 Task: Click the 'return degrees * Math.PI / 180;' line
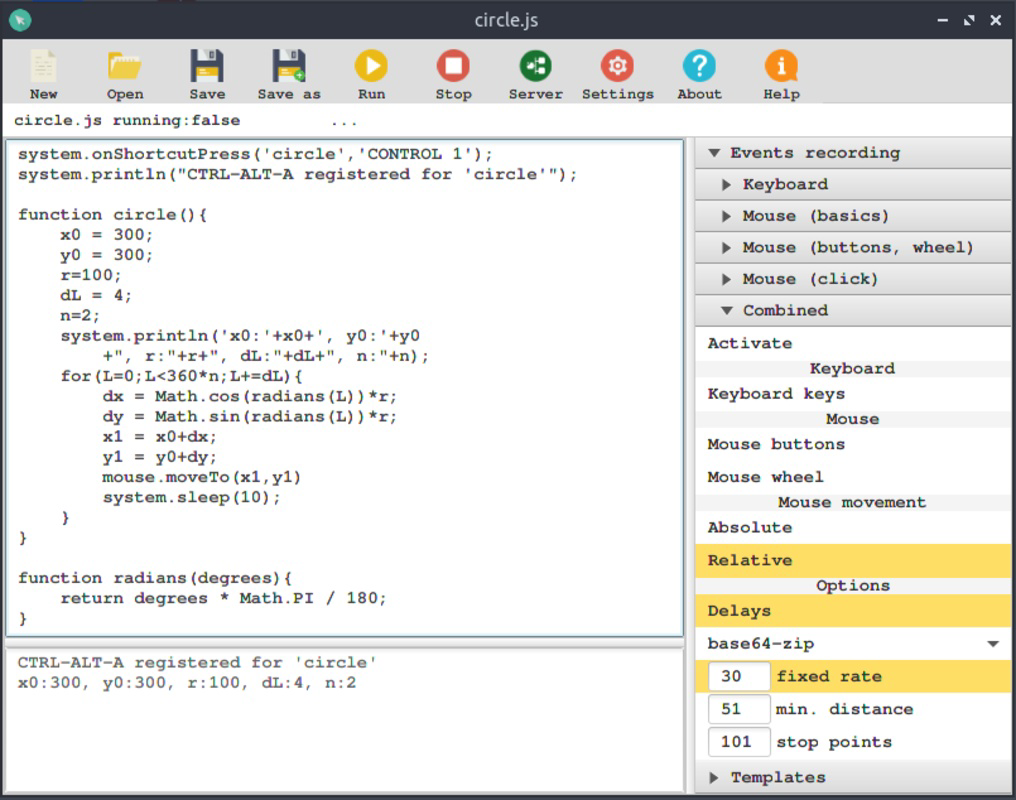[223, 598]
